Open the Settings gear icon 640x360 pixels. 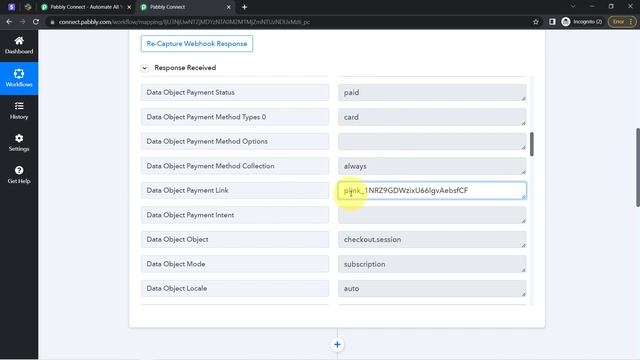pos(19,138)
